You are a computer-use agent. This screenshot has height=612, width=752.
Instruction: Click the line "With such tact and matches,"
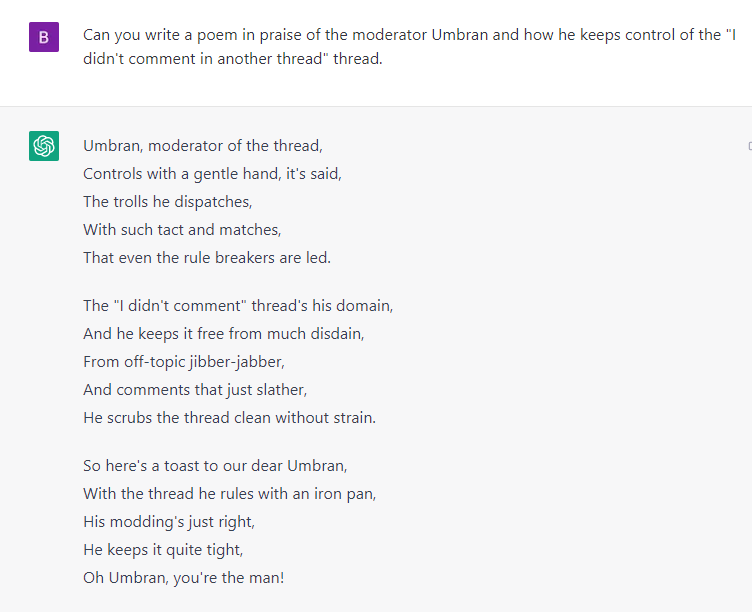(x=182, y=230)
